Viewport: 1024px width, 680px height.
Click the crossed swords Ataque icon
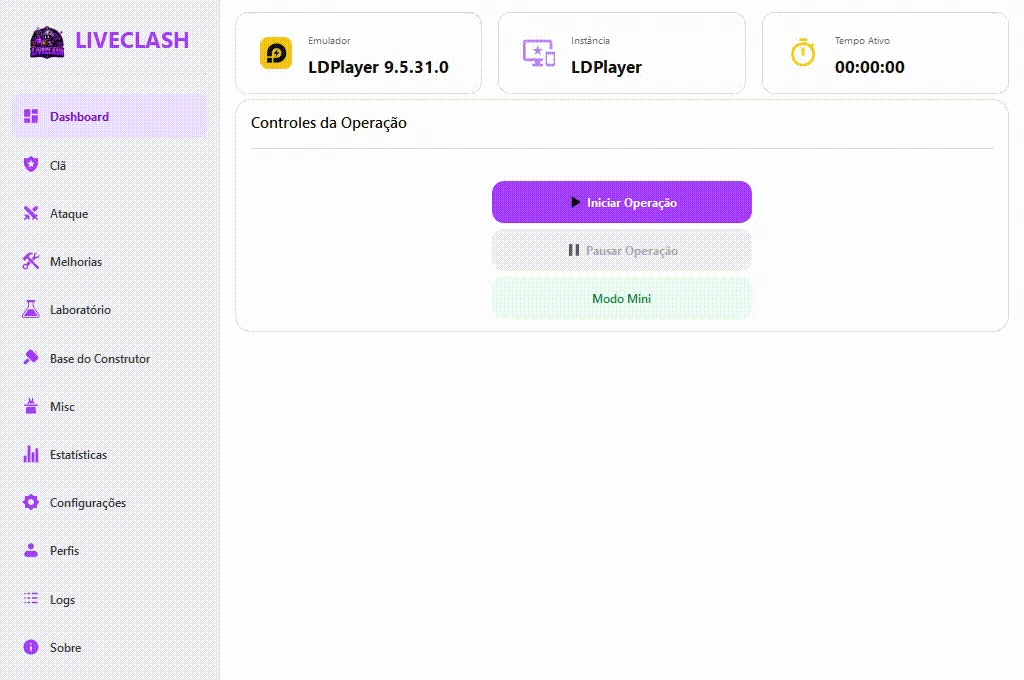[31, 213]
